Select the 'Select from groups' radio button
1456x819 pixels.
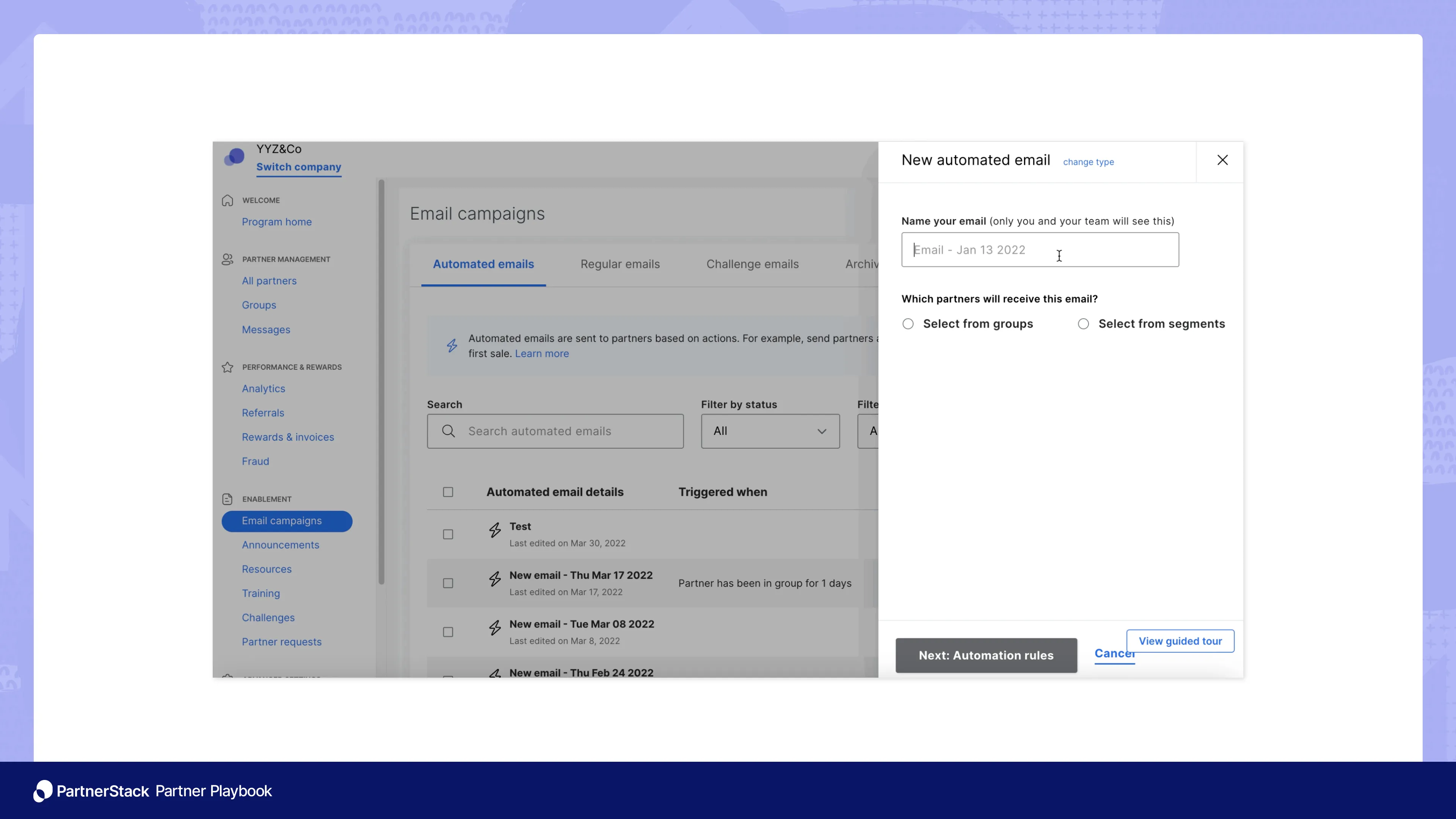(908, 324)
